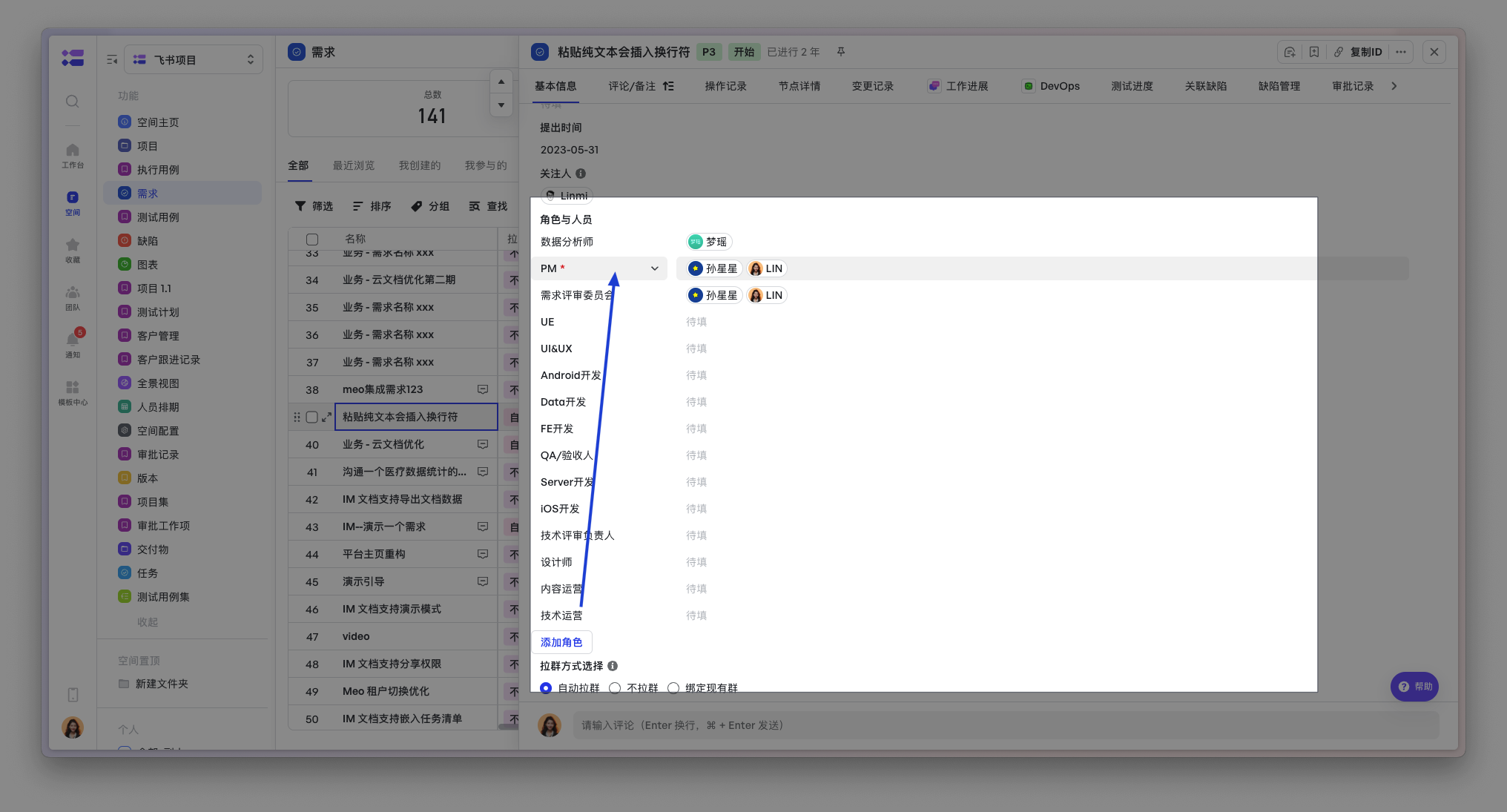This screenshot has height=812, width=1507.
Task: Close the detail panel with X
Action: (1434, 52)
